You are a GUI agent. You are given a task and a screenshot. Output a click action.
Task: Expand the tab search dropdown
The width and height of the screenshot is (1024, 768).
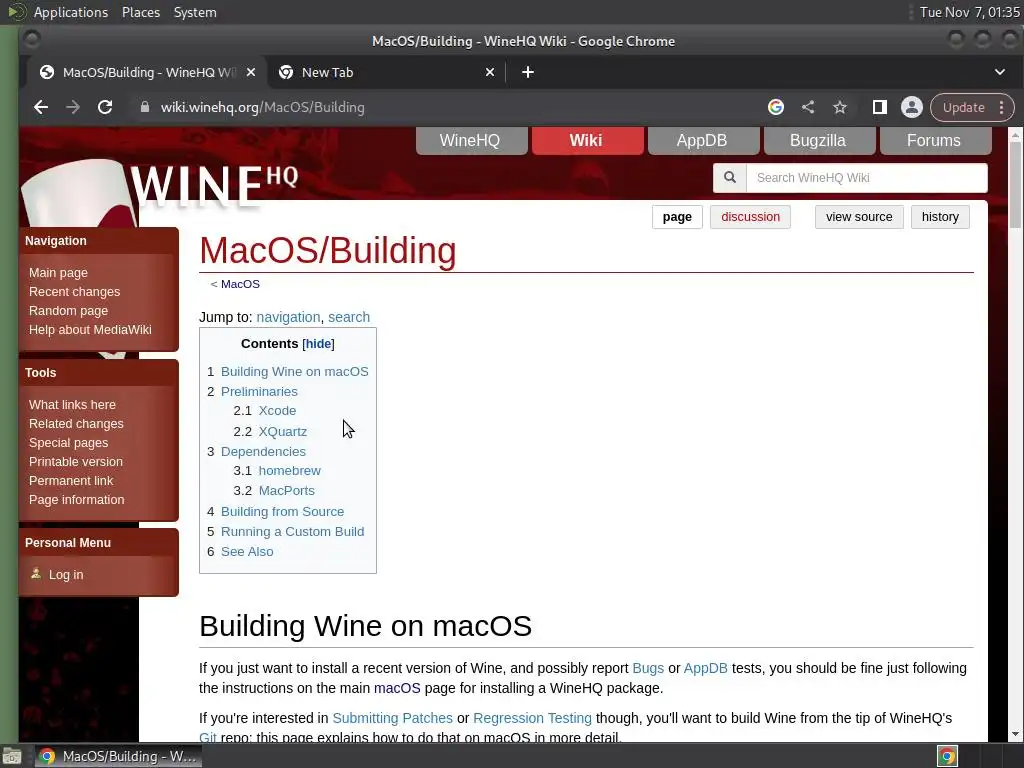click(1000, 72)
